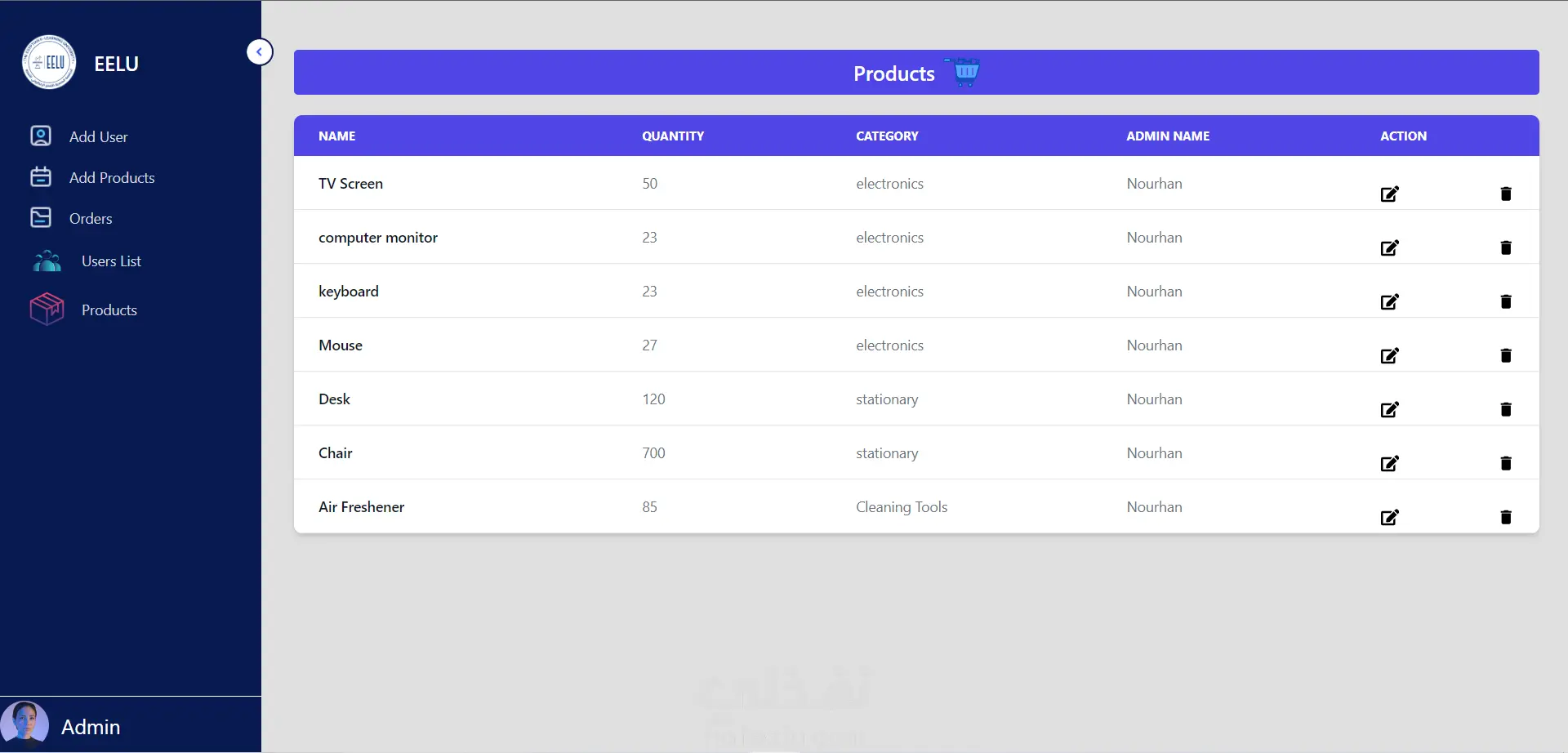Click the Admin profile avatar
1568x753 pixels.
pos(24,725)
